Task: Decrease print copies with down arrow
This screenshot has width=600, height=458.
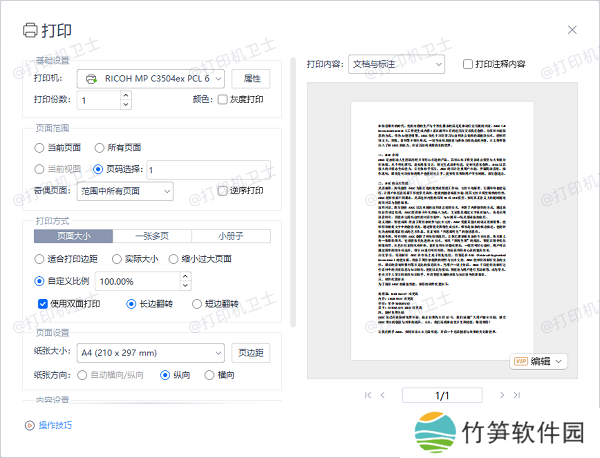Action: [125, 104]
